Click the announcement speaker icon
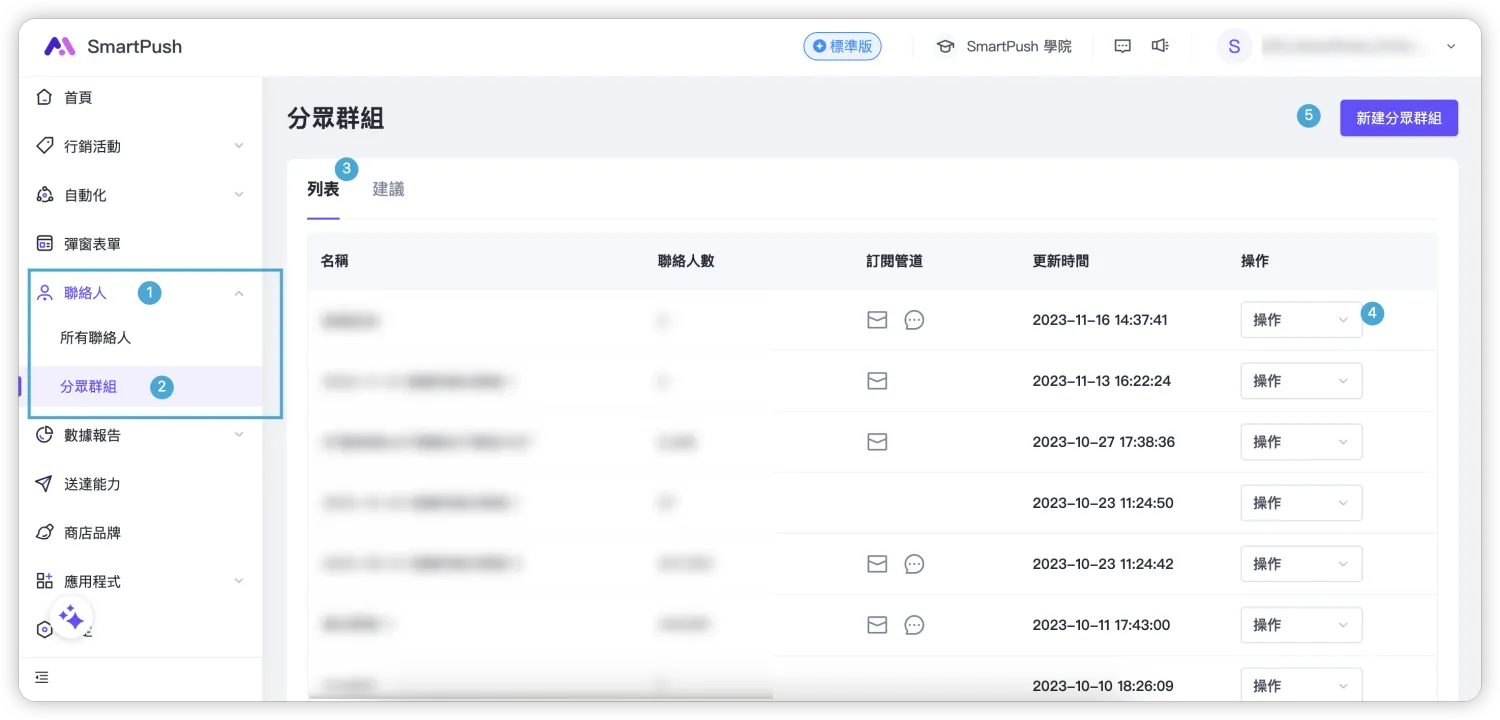The width and height of the screenshot is (1500, 720). pyautogui.click(x=1159, y=47)
